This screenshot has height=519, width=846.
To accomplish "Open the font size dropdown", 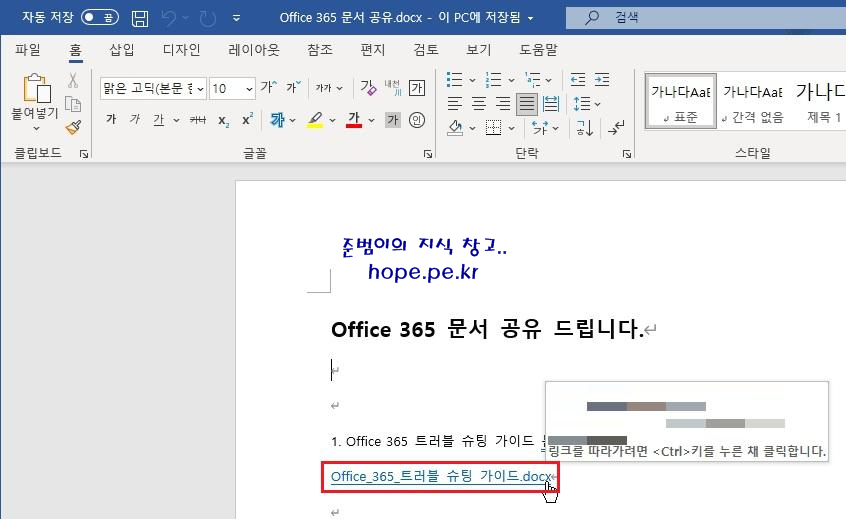I will 249,88.
